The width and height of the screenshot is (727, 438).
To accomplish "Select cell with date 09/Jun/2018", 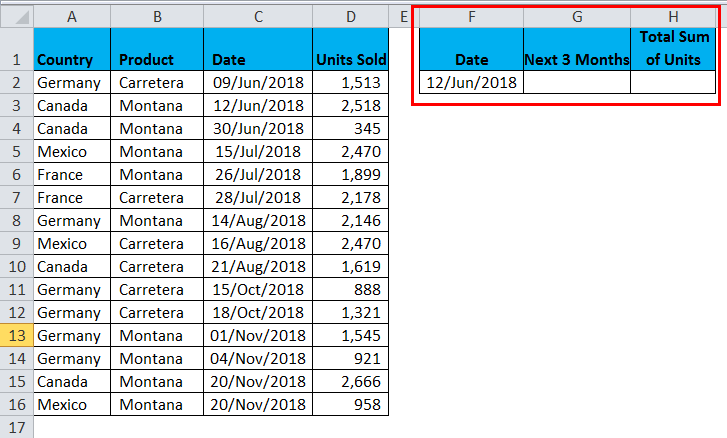I will coord(257,82).
